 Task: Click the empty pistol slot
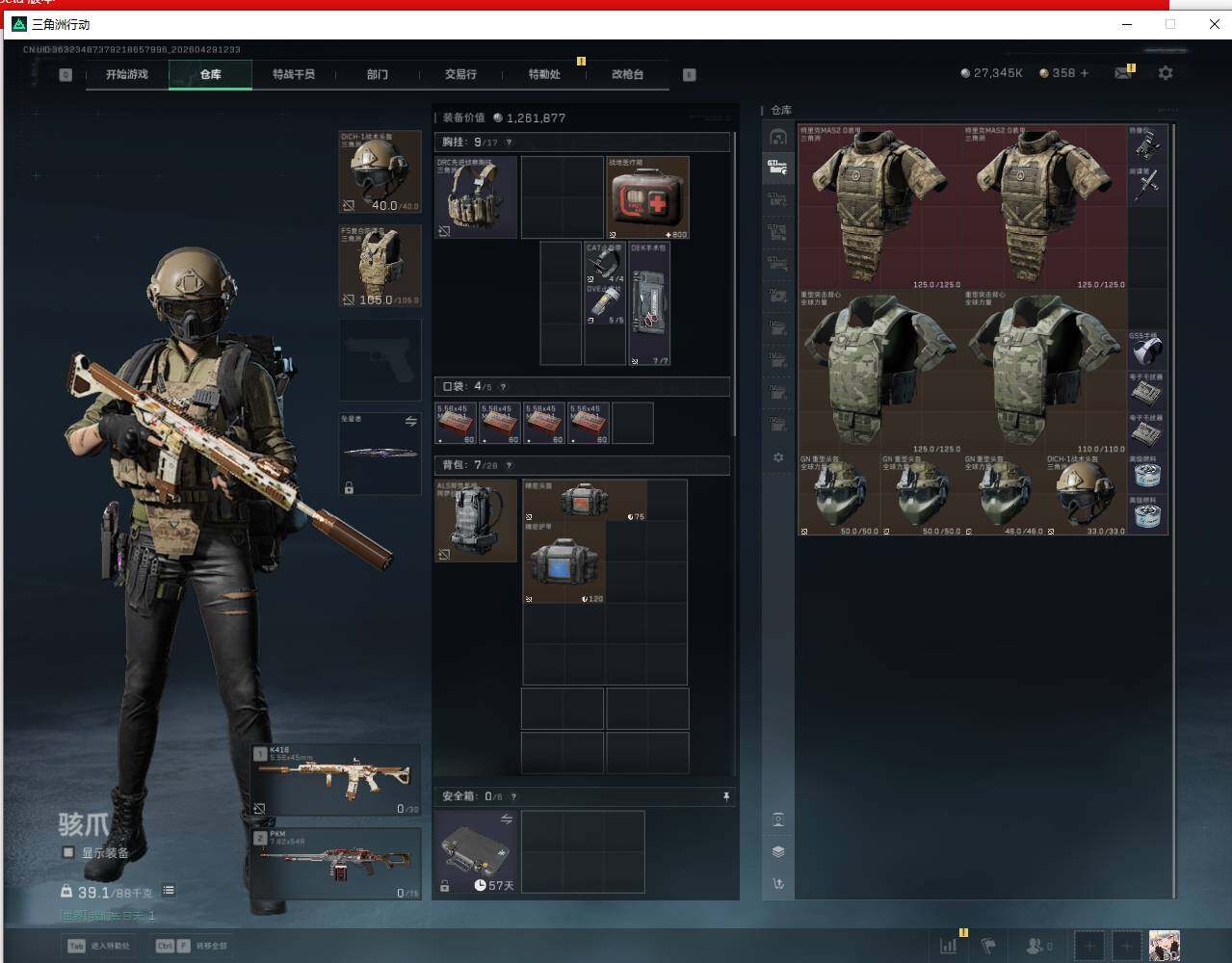click(x=380, y=360)
